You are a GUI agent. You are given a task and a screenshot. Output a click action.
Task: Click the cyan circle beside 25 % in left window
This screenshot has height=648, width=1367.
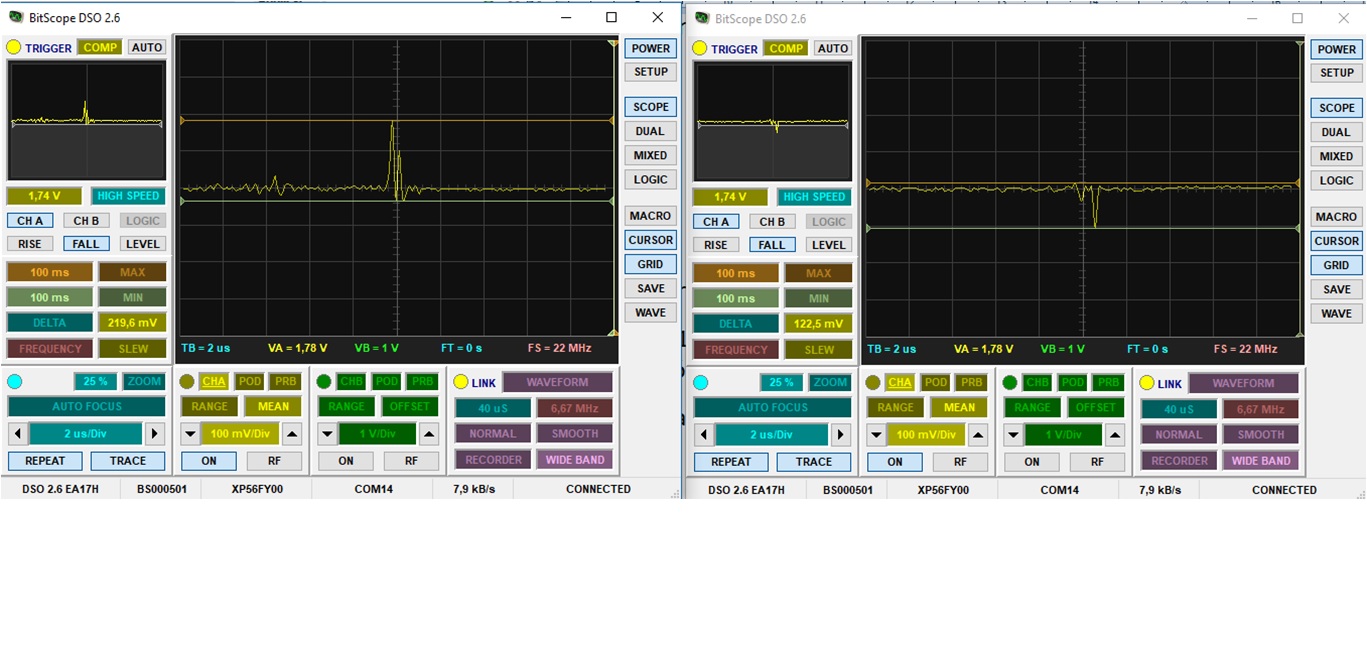point(14,381)
